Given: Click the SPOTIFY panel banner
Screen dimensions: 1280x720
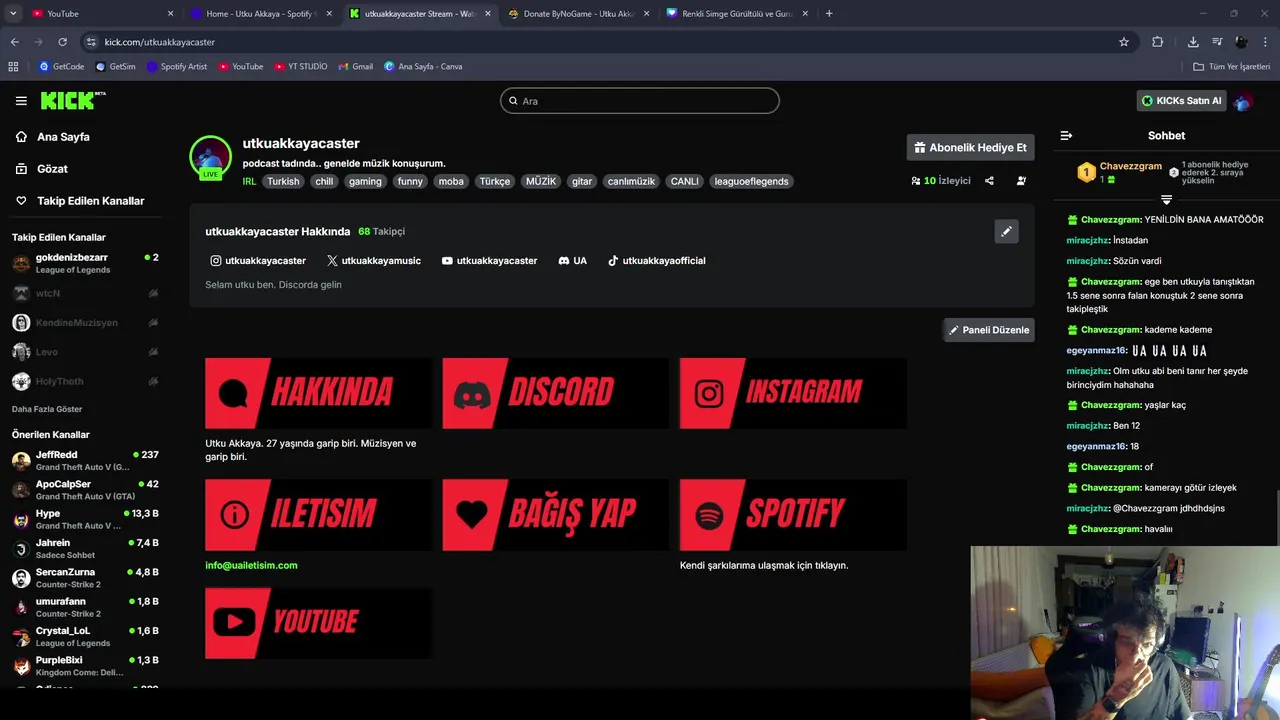Looking at the screenshot, I should point(793,514).
